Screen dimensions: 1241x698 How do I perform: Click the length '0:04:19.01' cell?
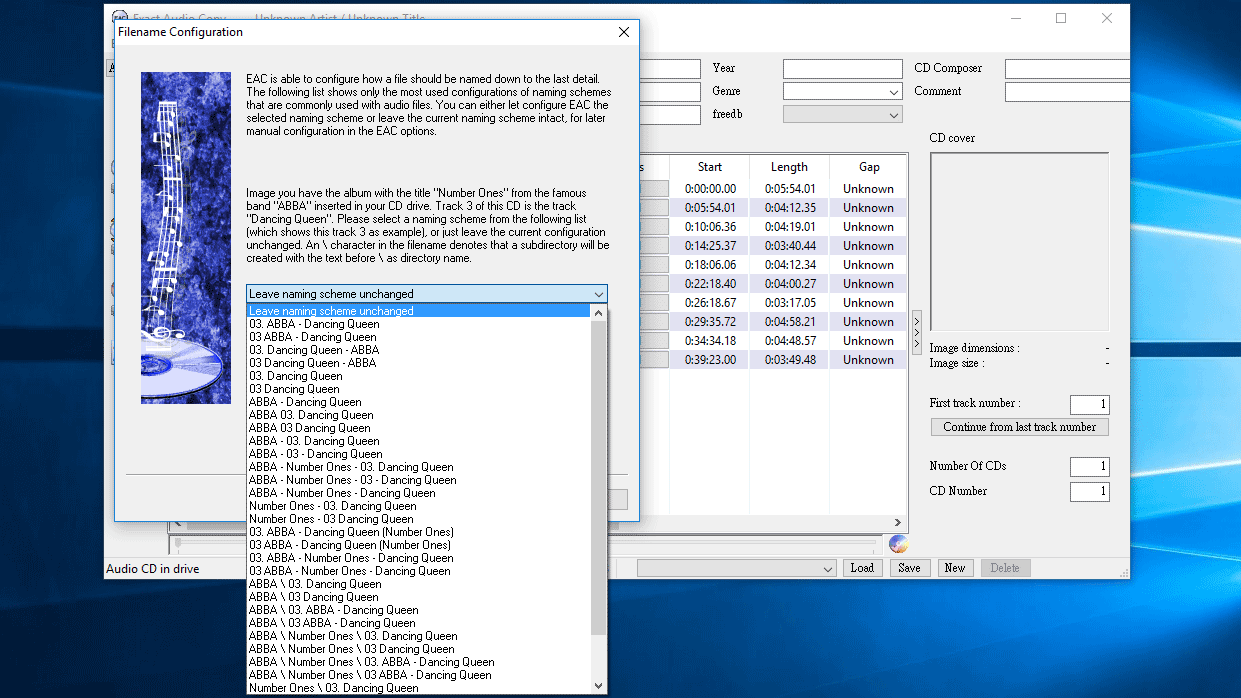point(790,227)
